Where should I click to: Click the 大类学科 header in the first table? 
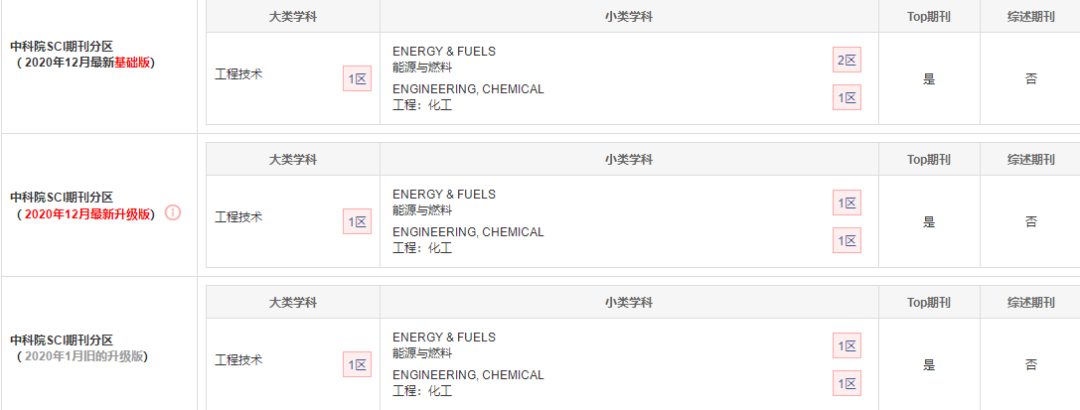tap(293, 17)
